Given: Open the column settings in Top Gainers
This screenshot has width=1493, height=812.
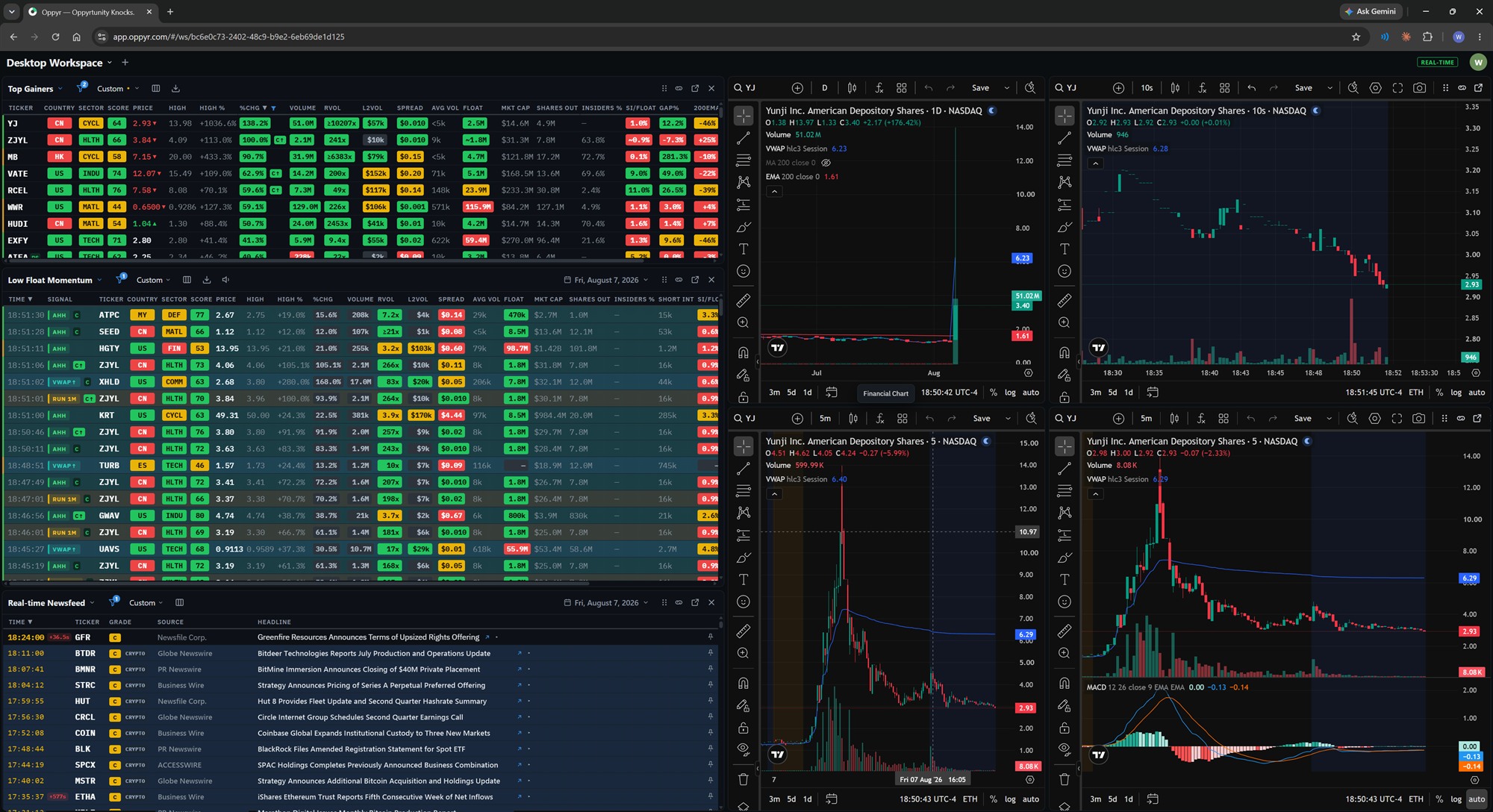Looking at the screenshot, I should [x=156, y=88].
